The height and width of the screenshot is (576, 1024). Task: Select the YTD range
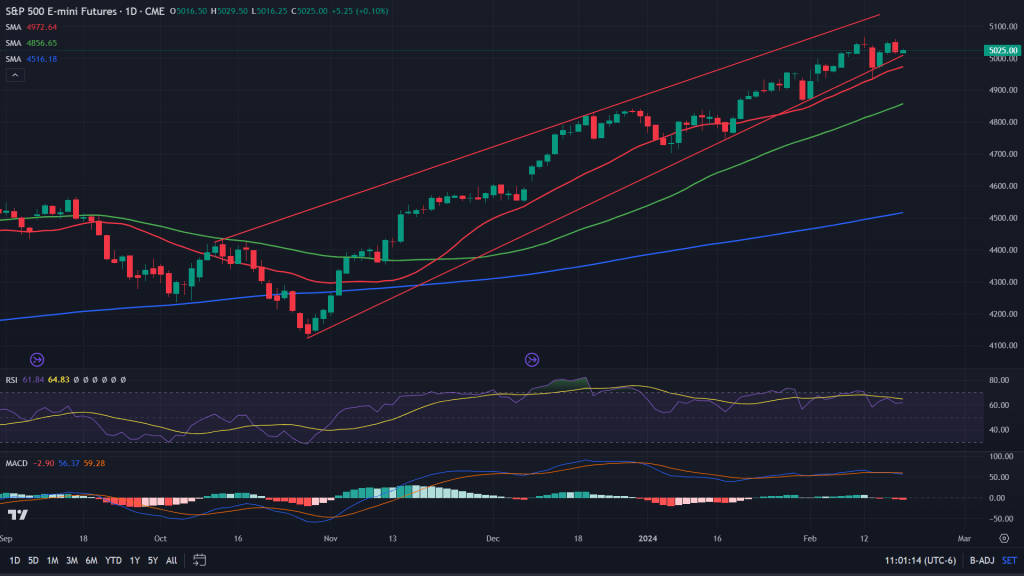click(x=113, y=560)
